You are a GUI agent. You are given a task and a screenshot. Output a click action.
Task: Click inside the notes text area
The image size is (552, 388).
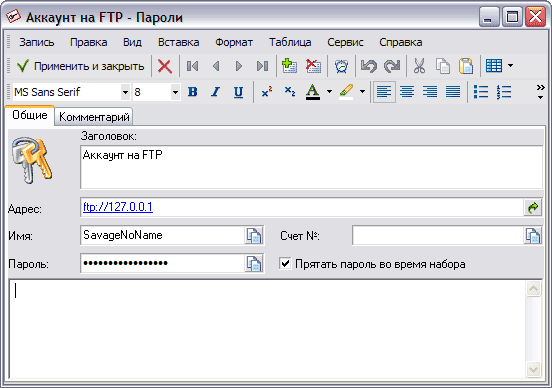point(268,329)
